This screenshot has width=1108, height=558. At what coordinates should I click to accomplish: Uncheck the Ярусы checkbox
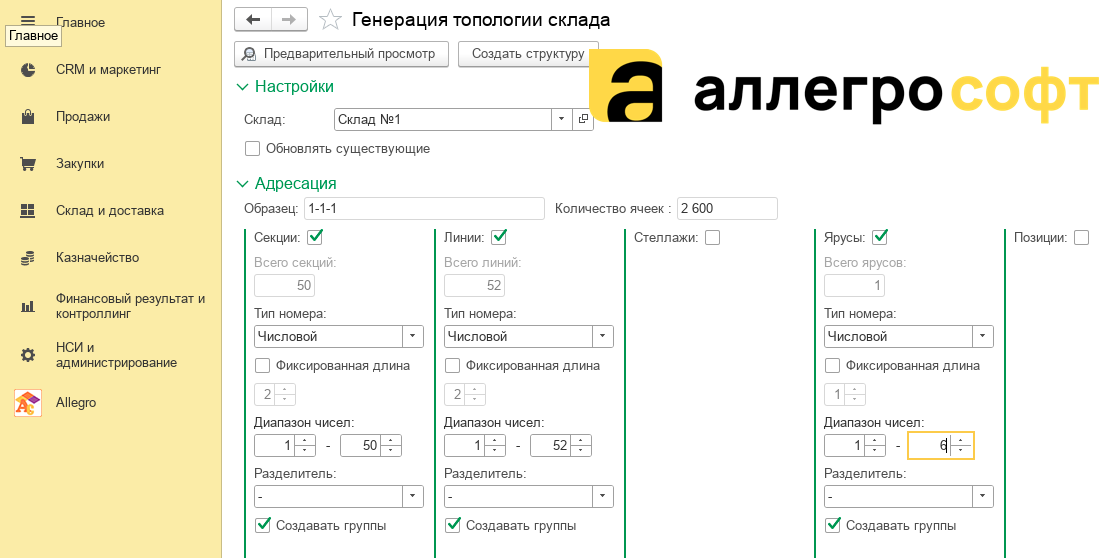(x=880, y=237)
